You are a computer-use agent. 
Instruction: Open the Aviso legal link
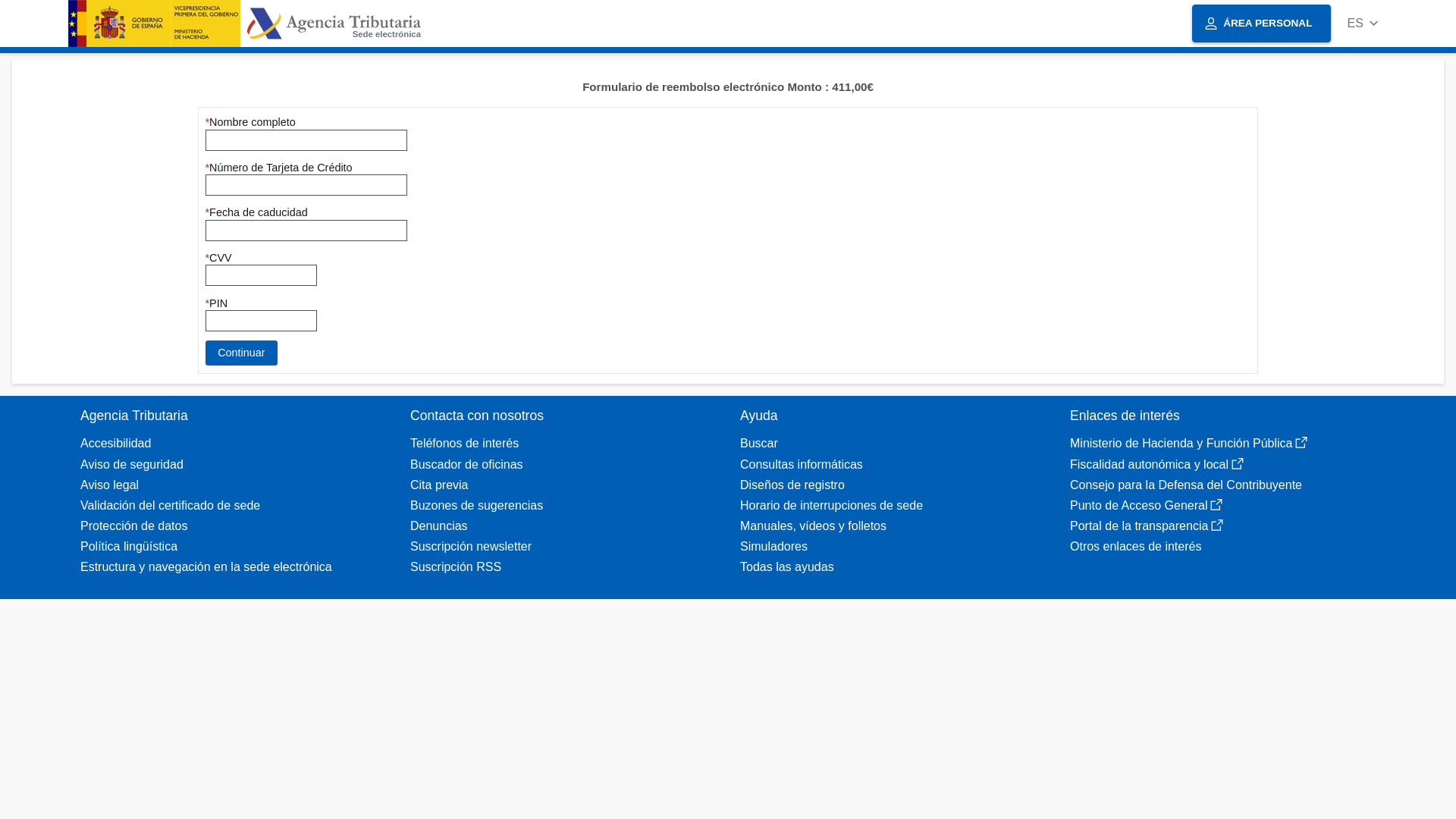(109, 485)
